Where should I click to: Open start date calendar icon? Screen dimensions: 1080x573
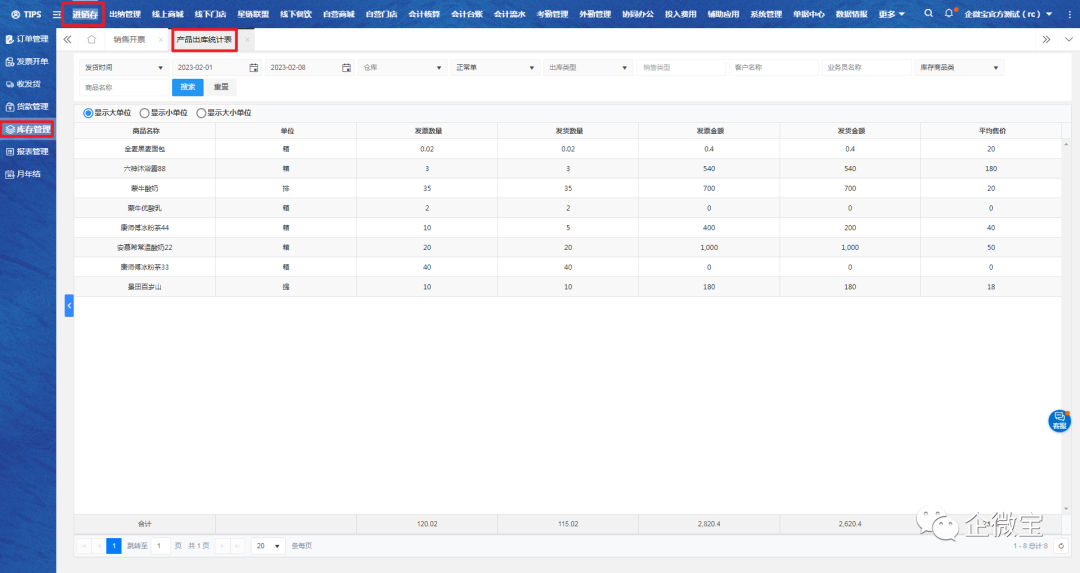[254, 68]
